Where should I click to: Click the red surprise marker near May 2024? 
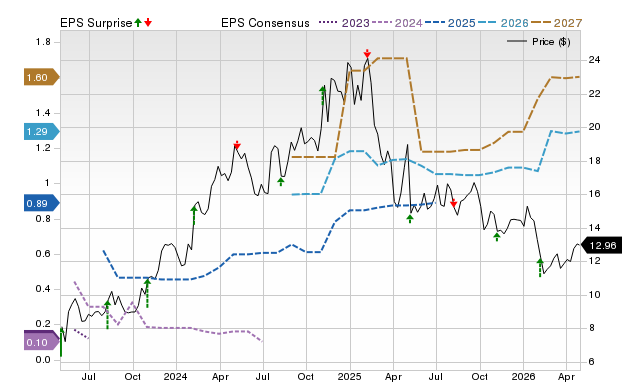click(237, 144)
